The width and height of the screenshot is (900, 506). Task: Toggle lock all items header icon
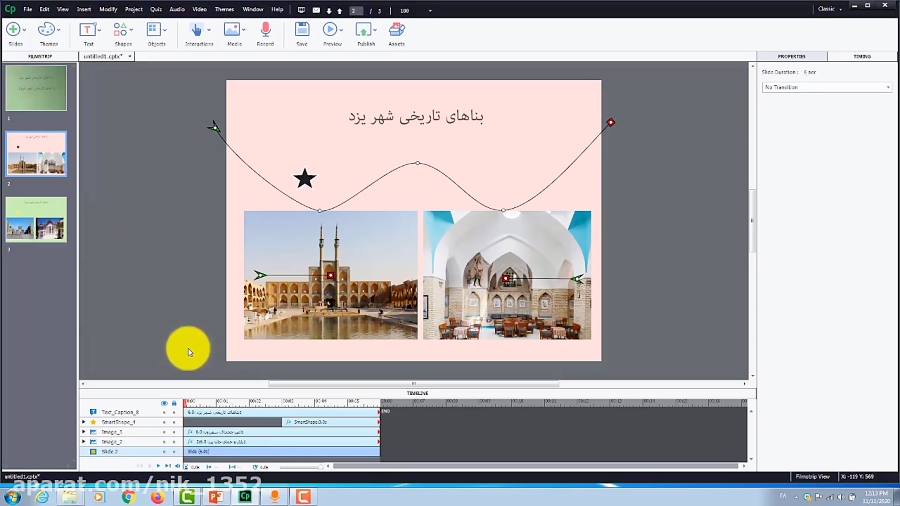pos(174,403)
